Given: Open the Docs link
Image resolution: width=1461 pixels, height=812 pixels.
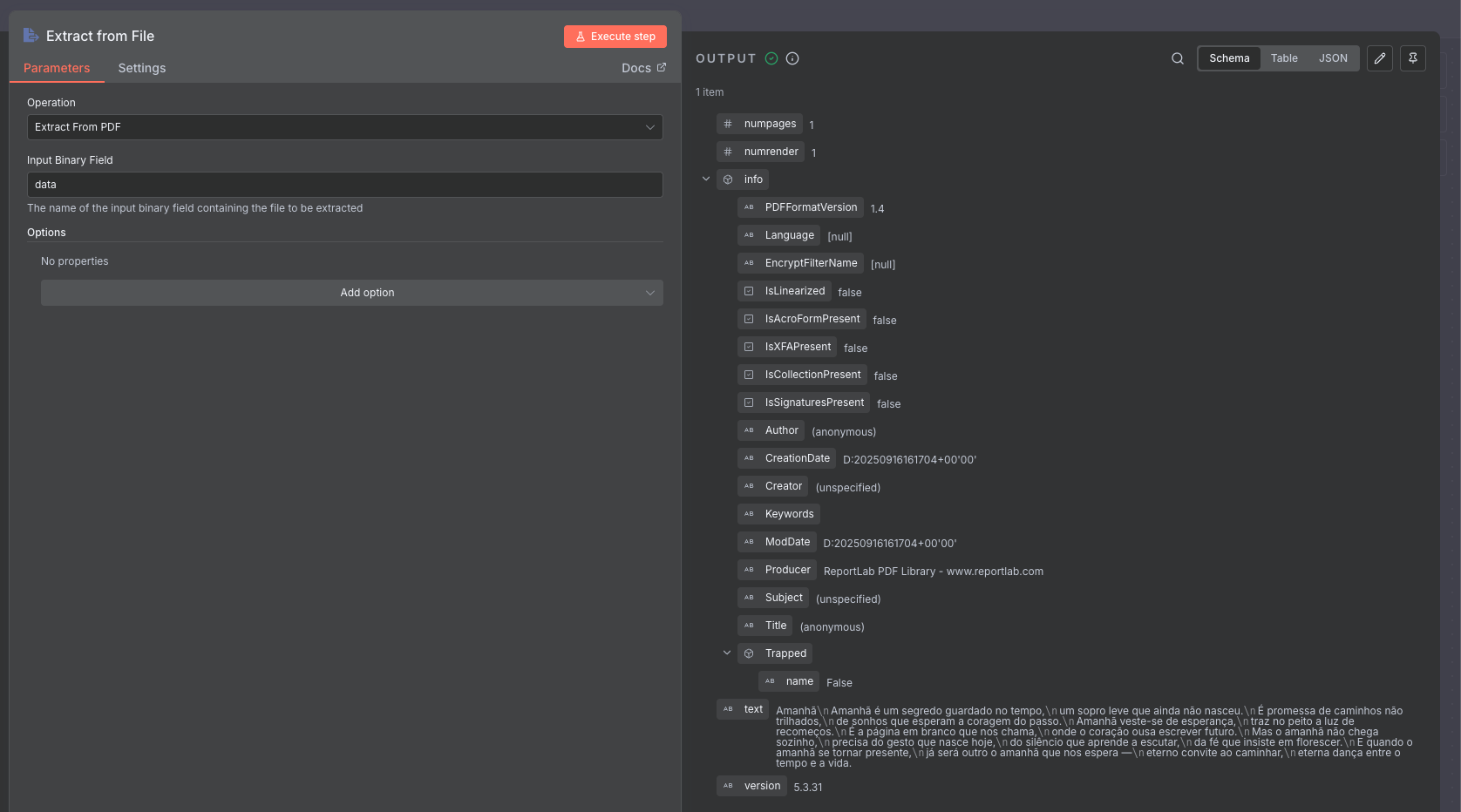Looking at the screenshot, I should click(643, 68).
